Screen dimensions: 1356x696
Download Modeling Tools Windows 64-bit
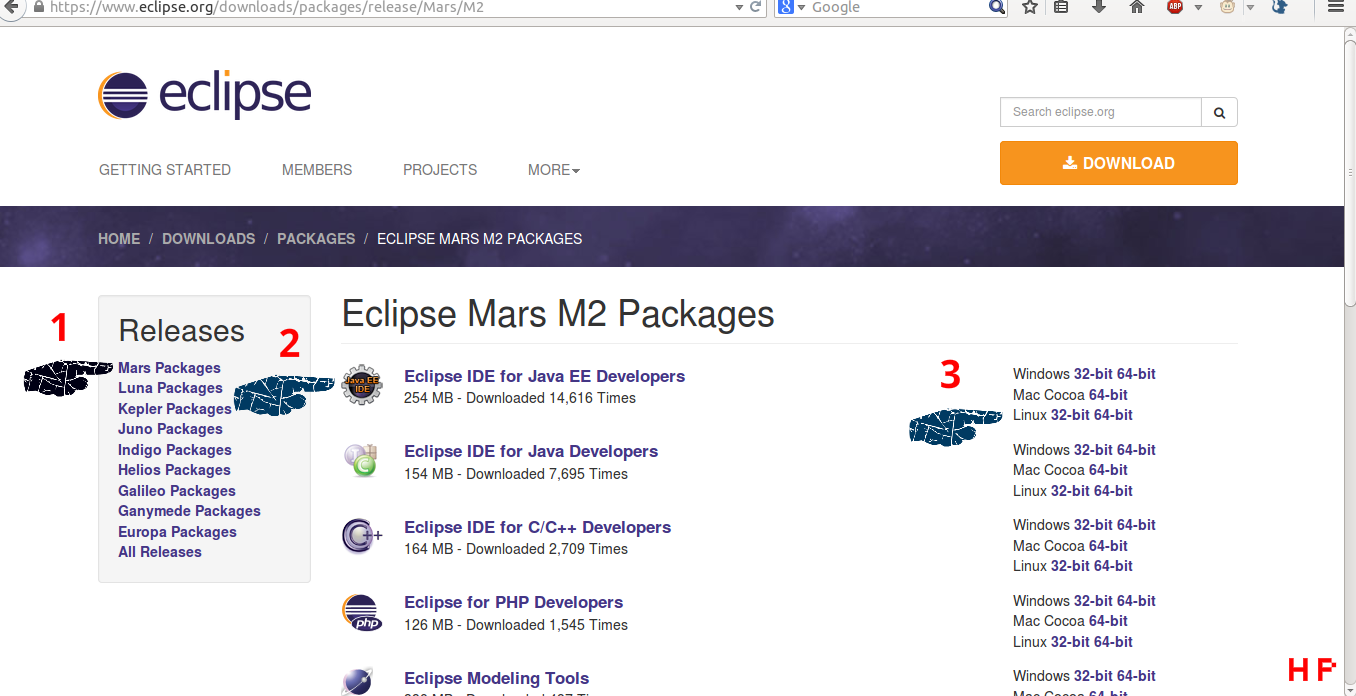pos(1136,676)
